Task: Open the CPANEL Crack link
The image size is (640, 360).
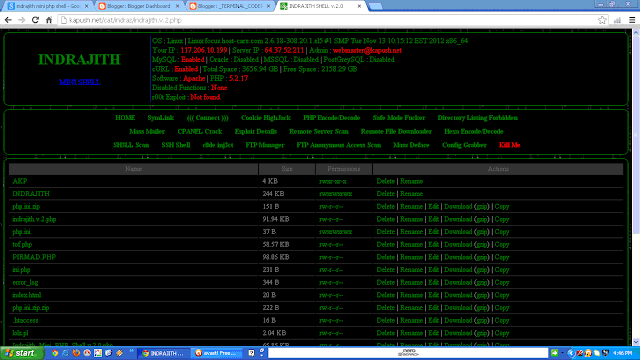Action: click(x=200, y=131)
